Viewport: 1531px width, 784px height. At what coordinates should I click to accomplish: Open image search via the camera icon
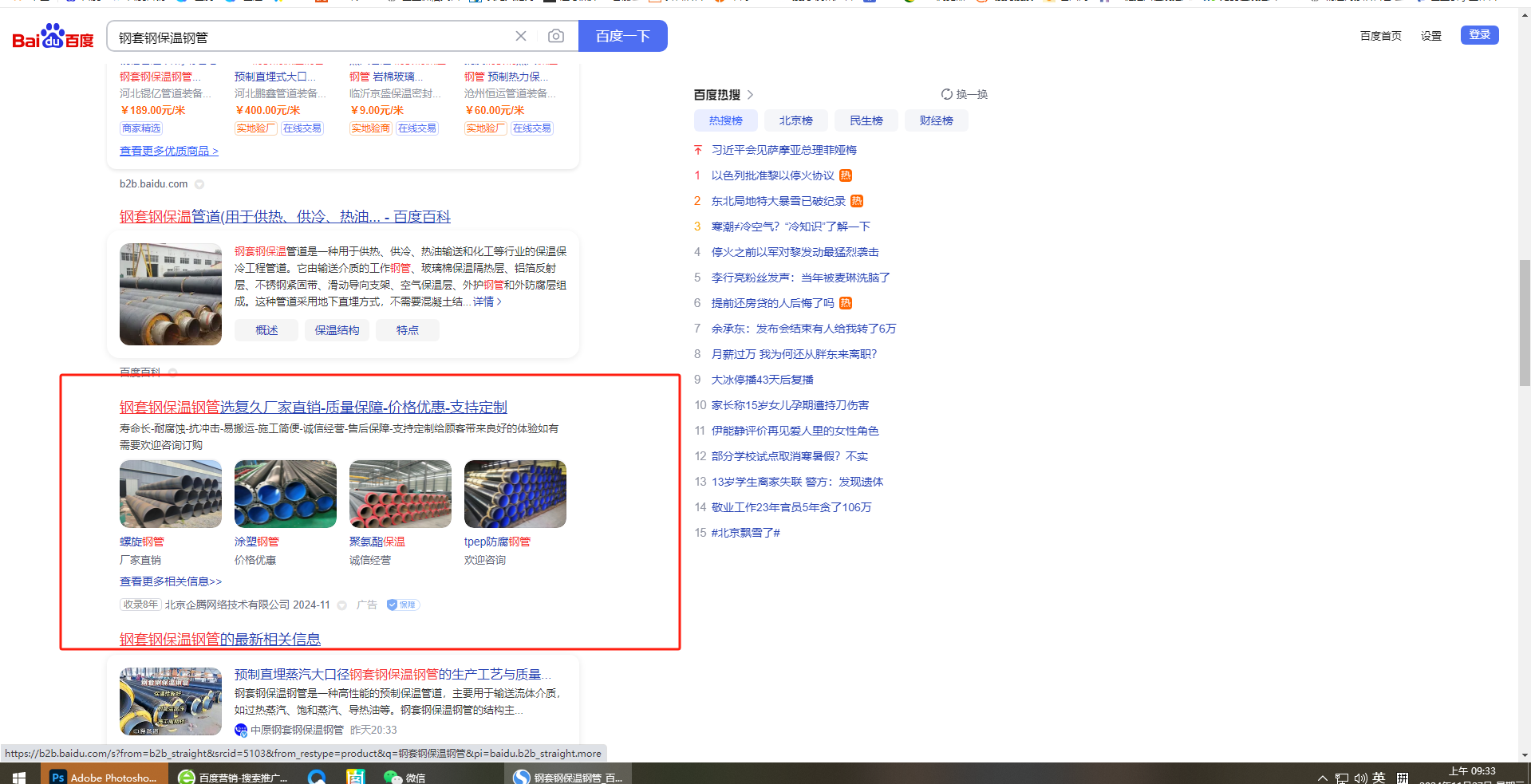click(x=556, y=36)
